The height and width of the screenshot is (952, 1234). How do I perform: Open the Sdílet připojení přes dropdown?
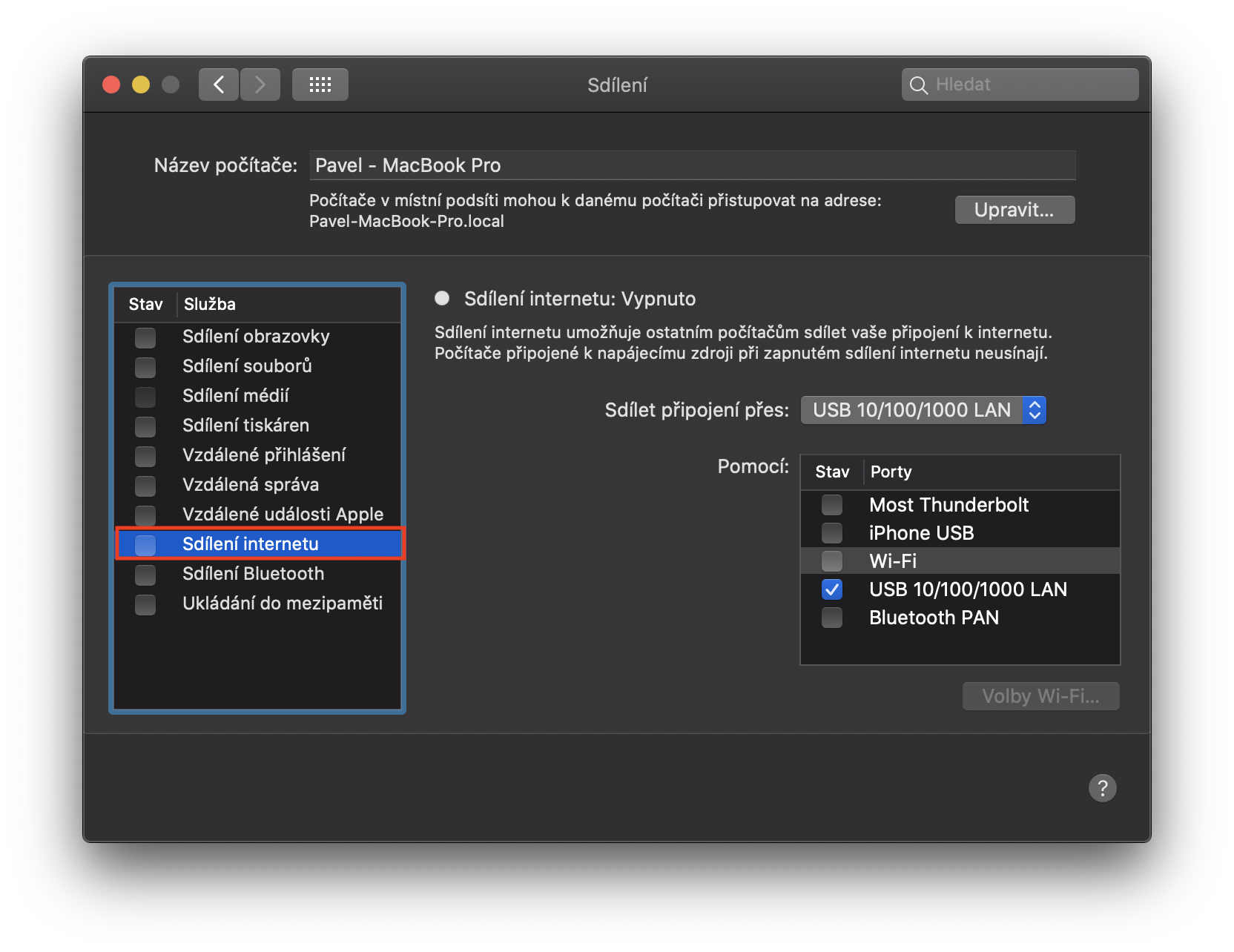(923, 410)
